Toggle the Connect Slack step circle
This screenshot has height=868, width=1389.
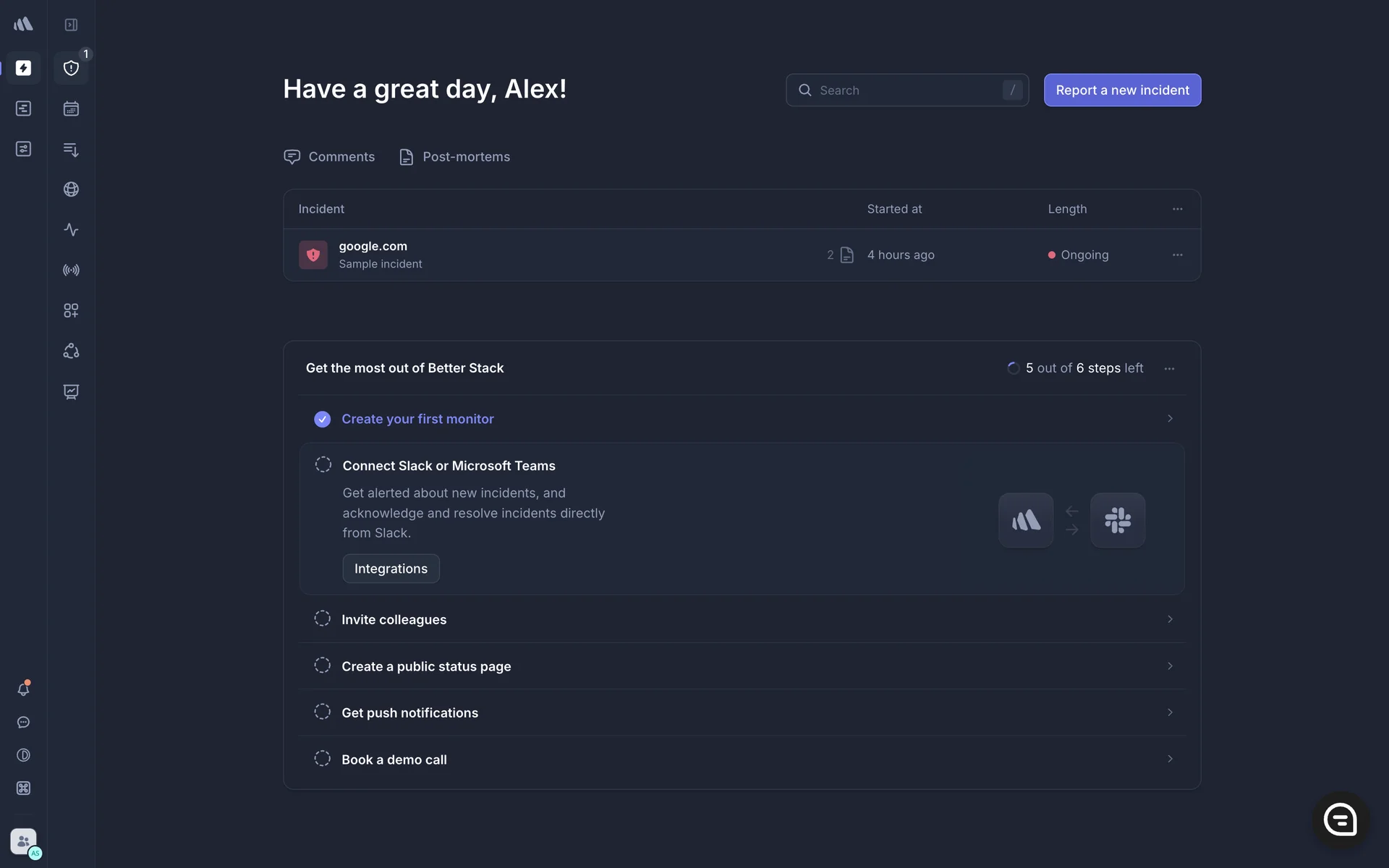point(323,464)
